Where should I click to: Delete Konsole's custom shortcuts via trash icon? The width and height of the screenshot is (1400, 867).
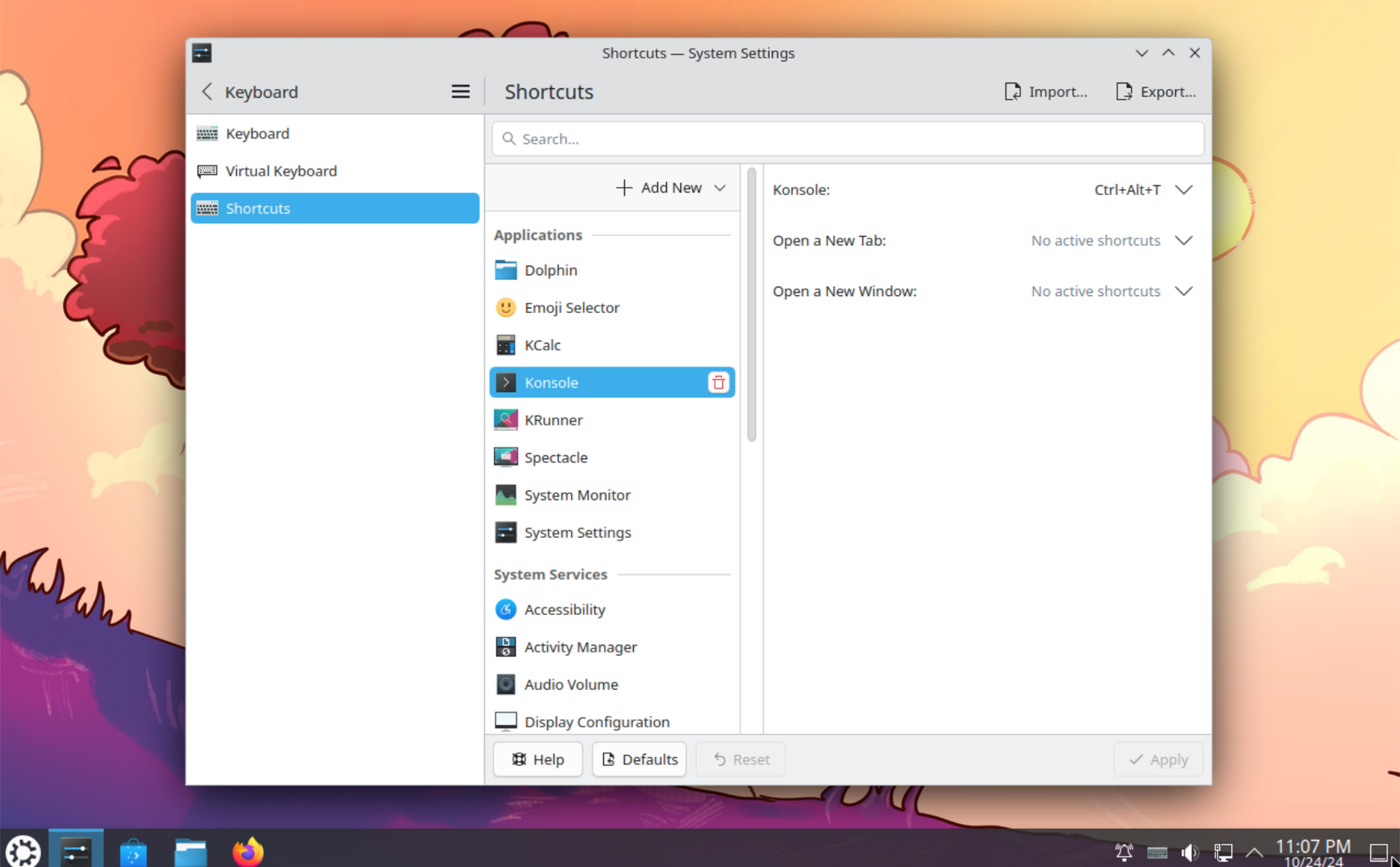(x=718, y=382)
